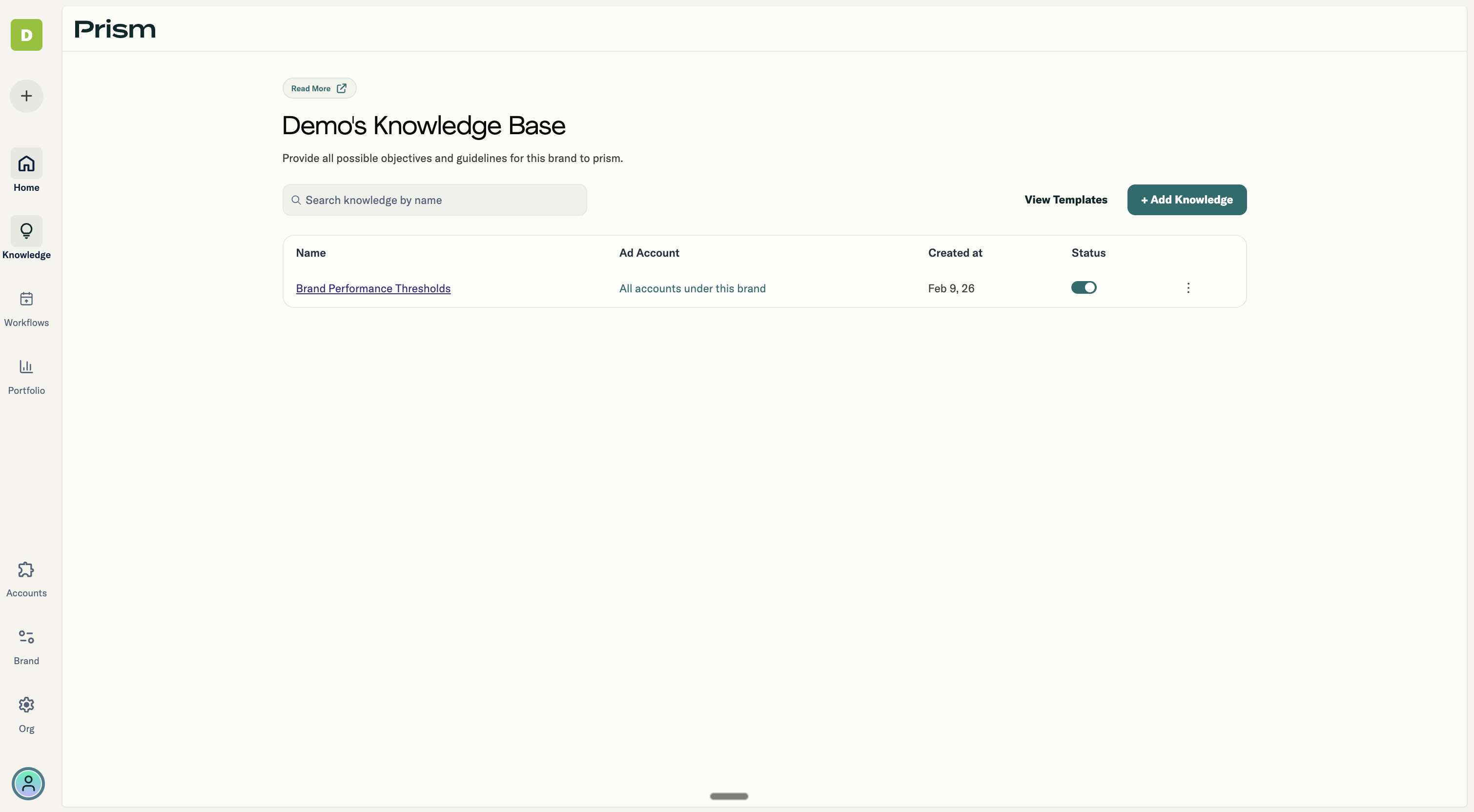Screen dimensions: 1474x812
Task: Click the search magnifier icon
Action: coord(296,200)
